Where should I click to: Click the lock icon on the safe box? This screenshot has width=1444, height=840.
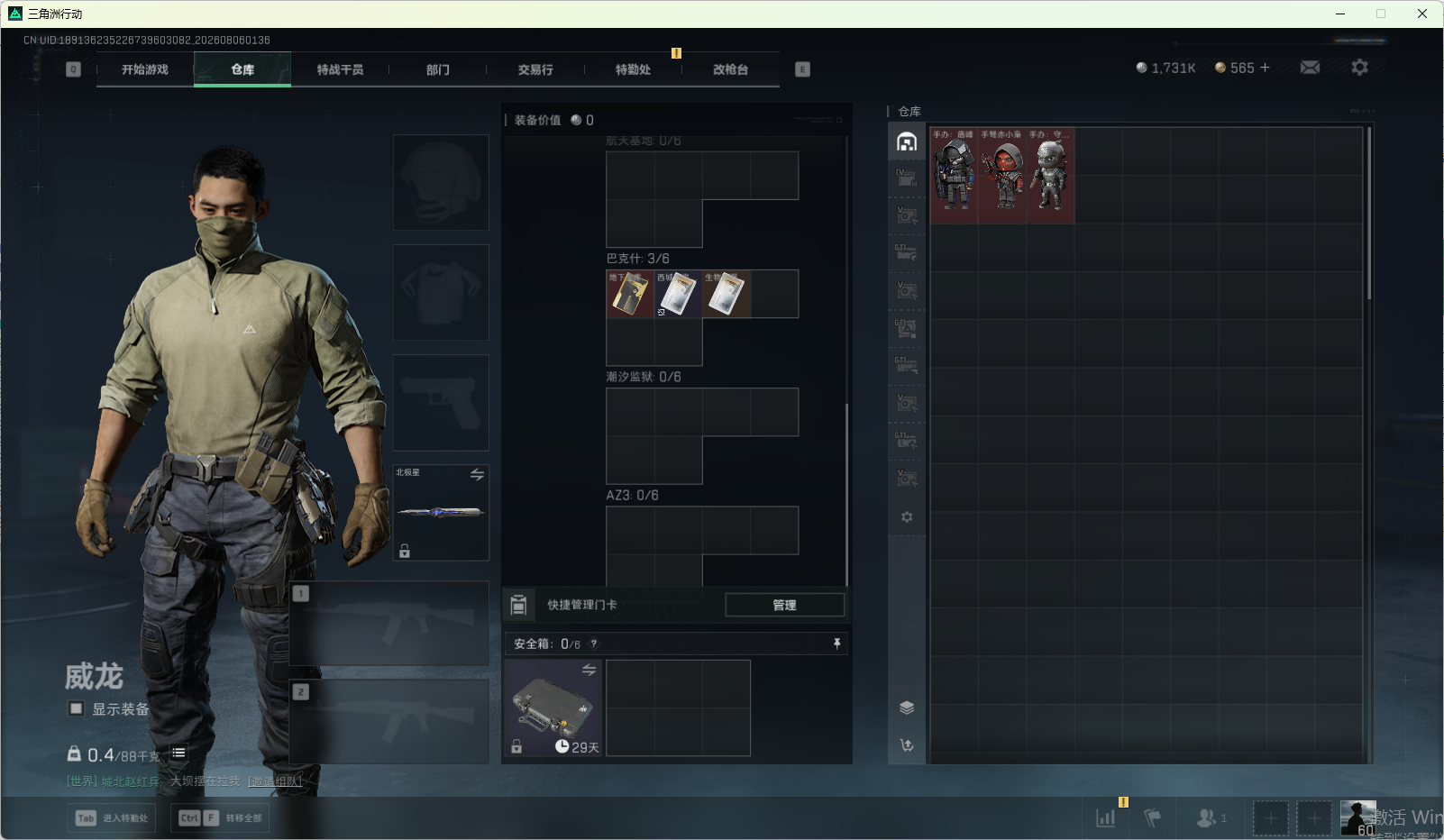click(x=516, y=746)
